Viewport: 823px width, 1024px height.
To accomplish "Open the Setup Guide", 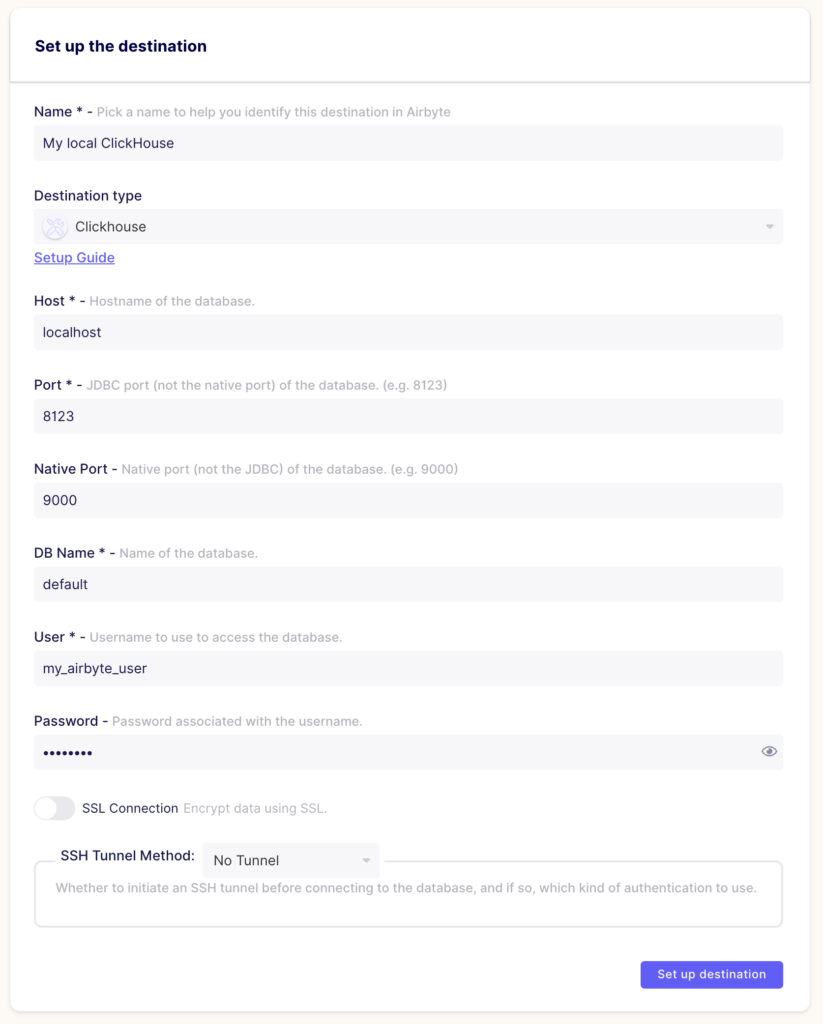I will coord(74,257).
